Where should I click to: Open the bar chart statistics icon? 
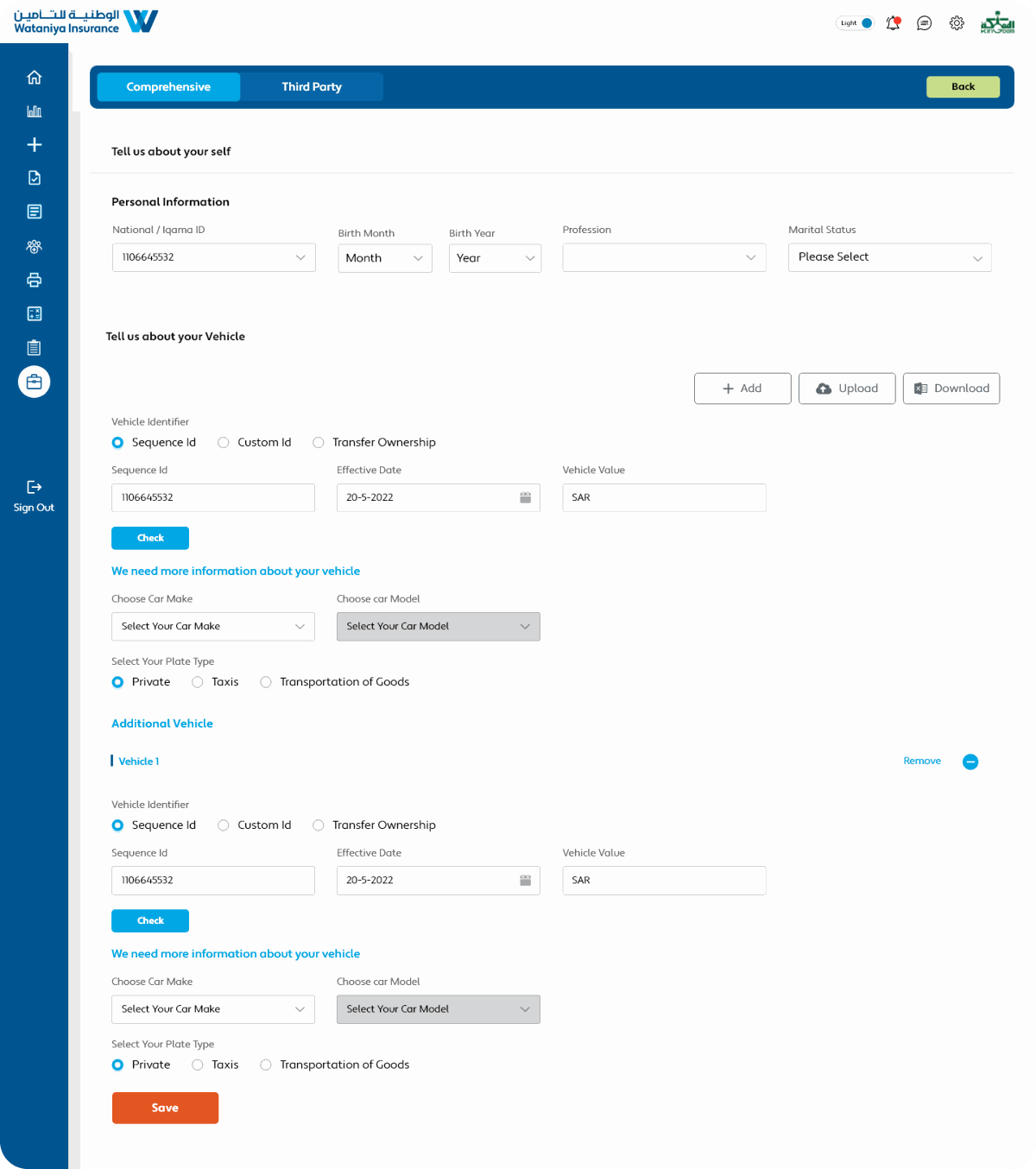[34, 111]
